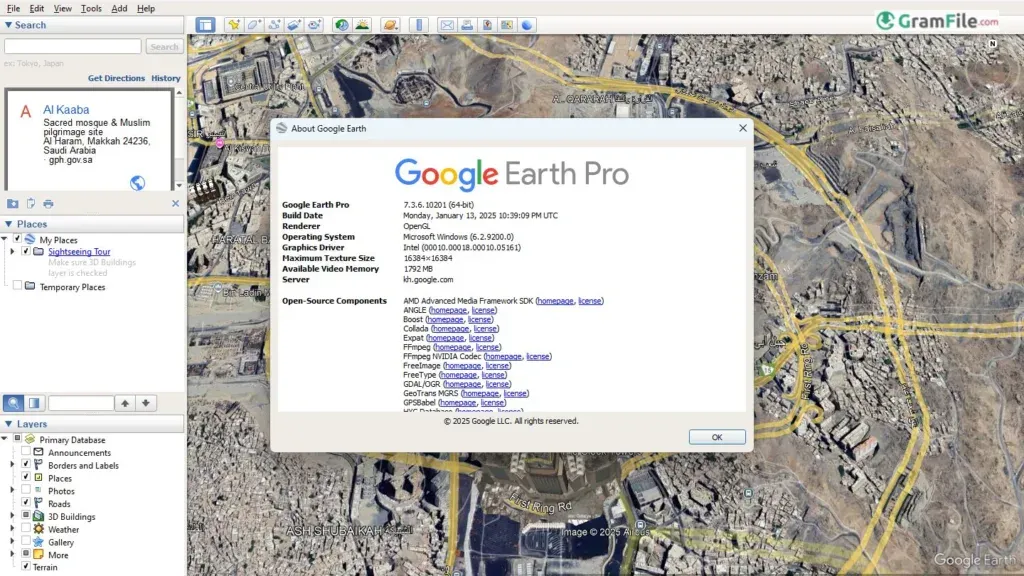This screenshot has width=1024, height=576.
Task: Click the Email envelope toolbar icon
Action: click(447, 25)
